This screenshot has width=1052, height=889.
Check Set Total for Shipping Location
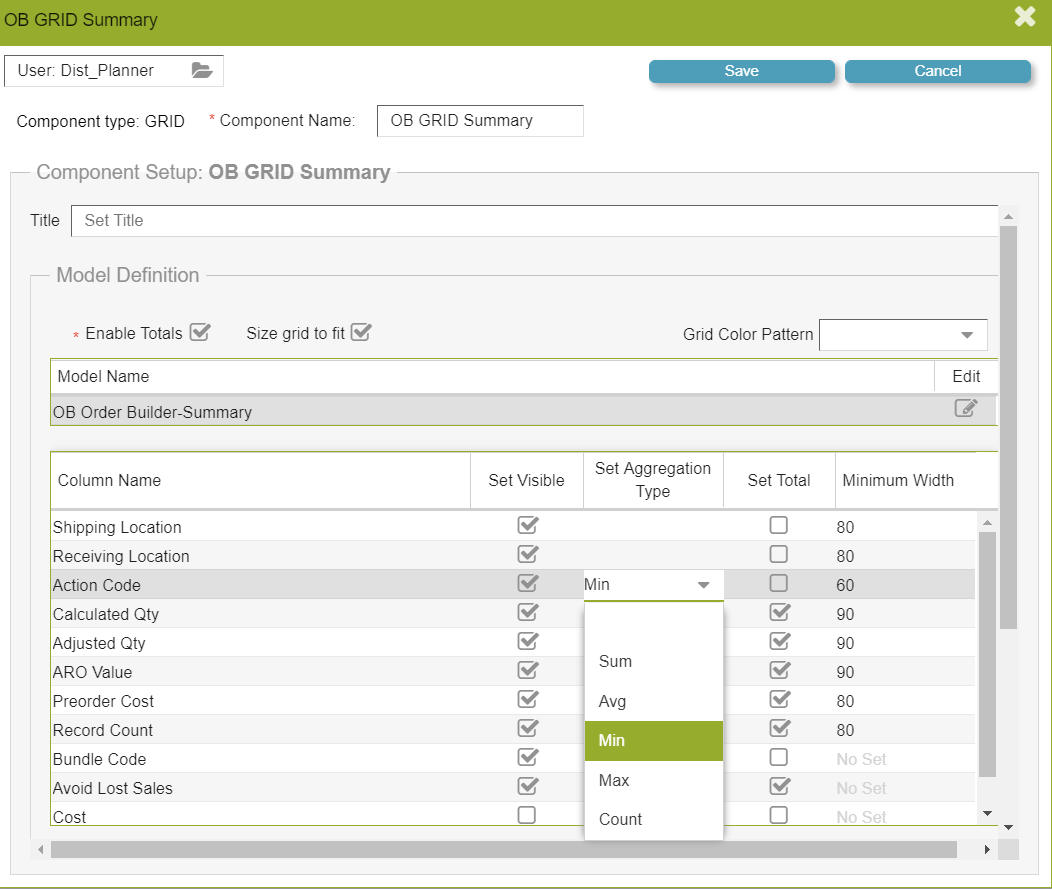click(x=778, y=525)
